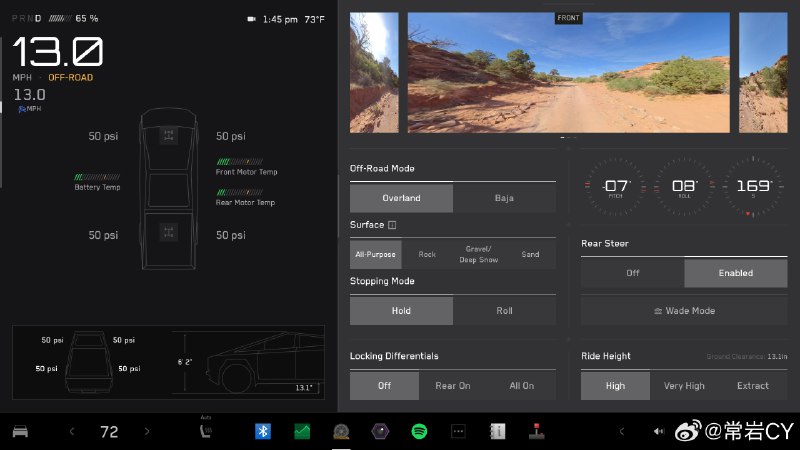Launch Spotify from the bottom bar
The height and width of the screenshot is (450, 800).
tap(419, 432)
